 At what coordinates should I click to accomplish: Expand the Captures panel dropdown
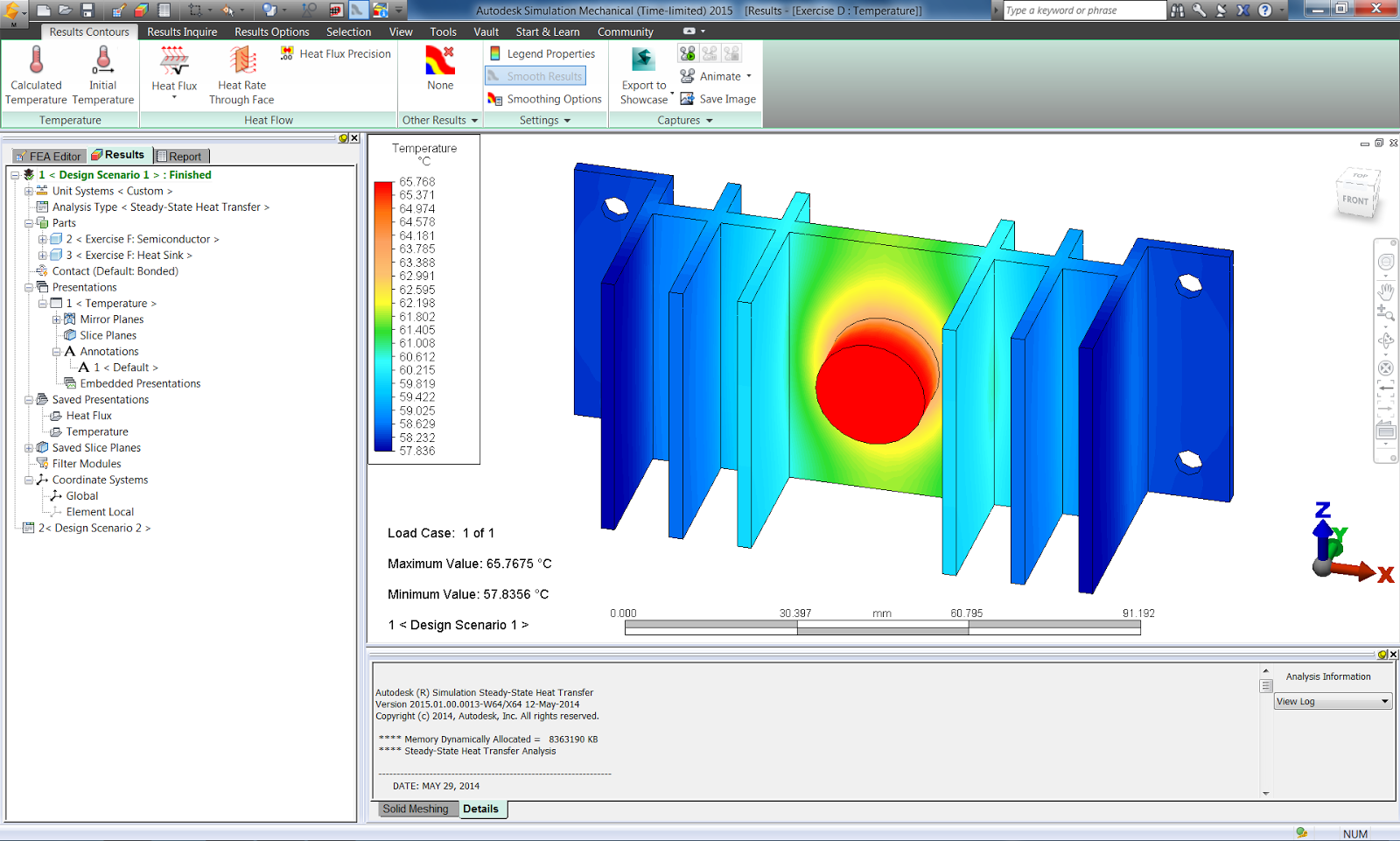click(x=685, y=120)
